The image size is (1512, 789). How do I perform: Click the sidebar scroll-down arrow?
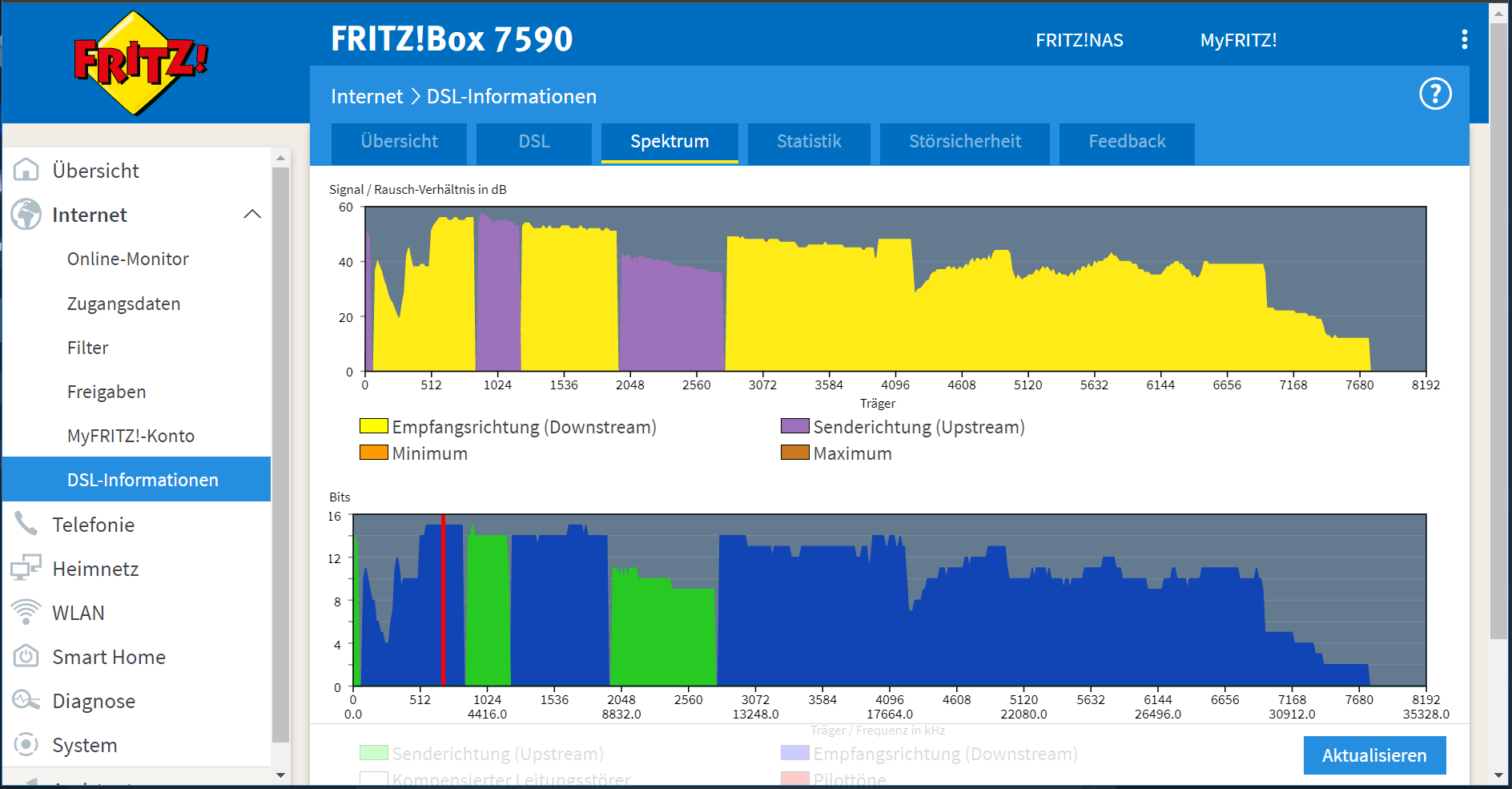pos(280,775)
